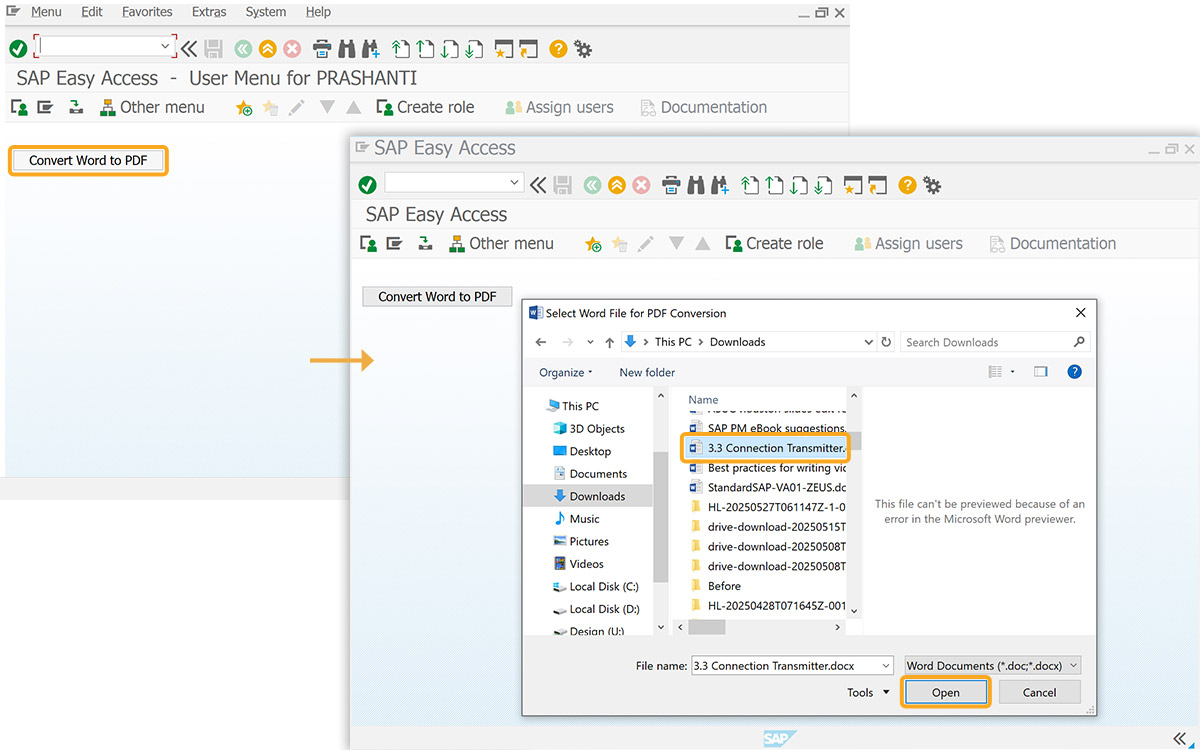Click green Enter checkmark in back SAP window
1200x750 pixels.
[x=18, y=48]
